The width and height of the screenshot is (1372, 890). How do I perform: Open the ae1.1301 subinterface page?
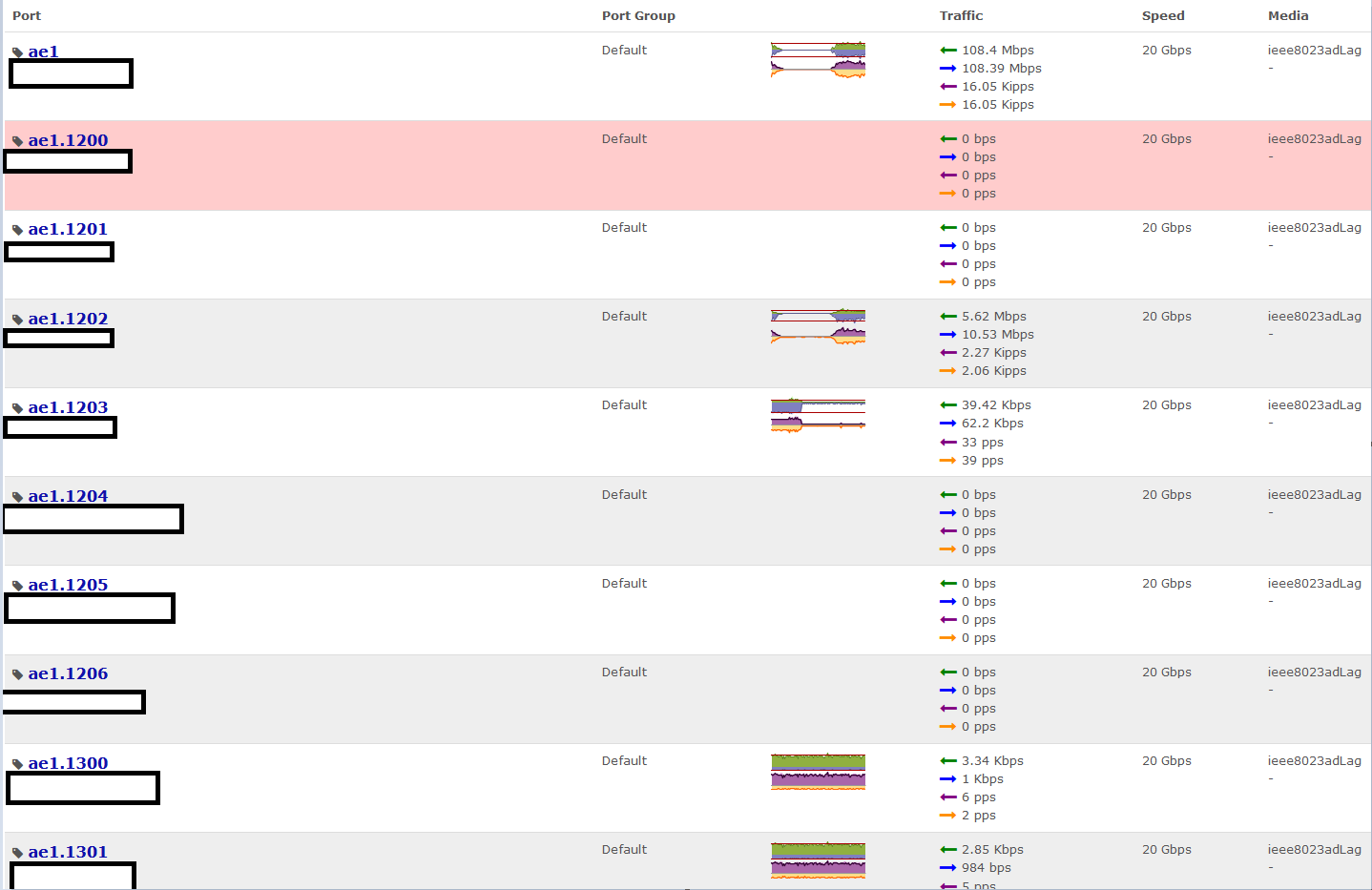pos(68,852)
